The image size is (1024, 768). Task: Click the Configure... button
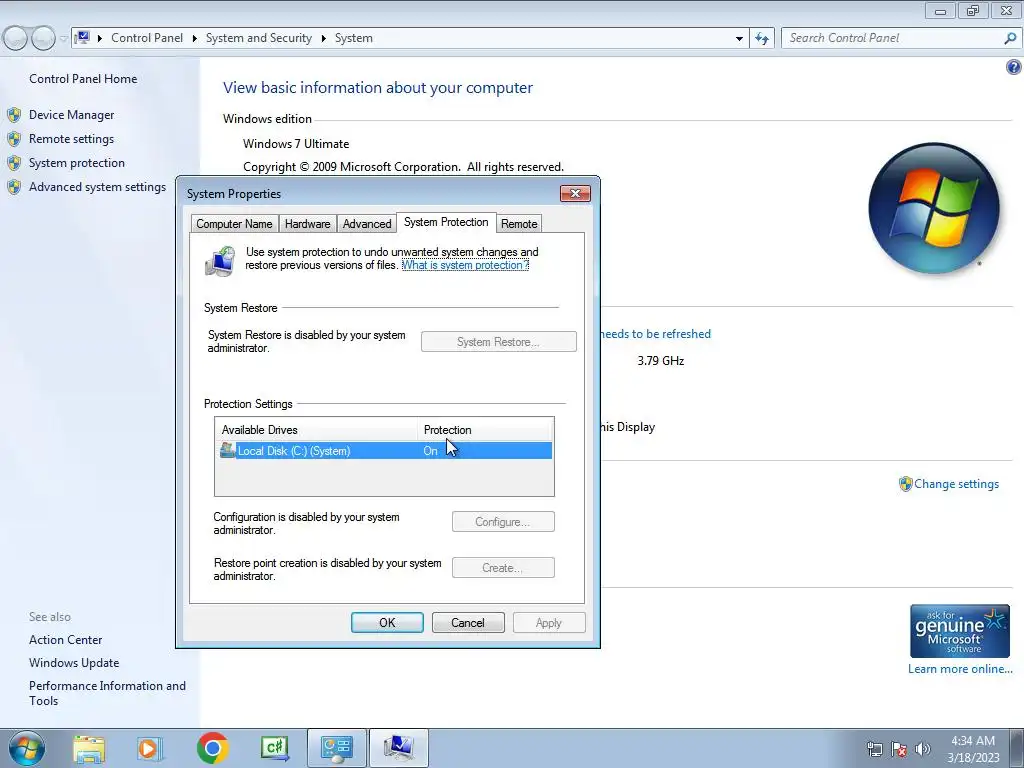pyautogui.click(x=503, y=522)
